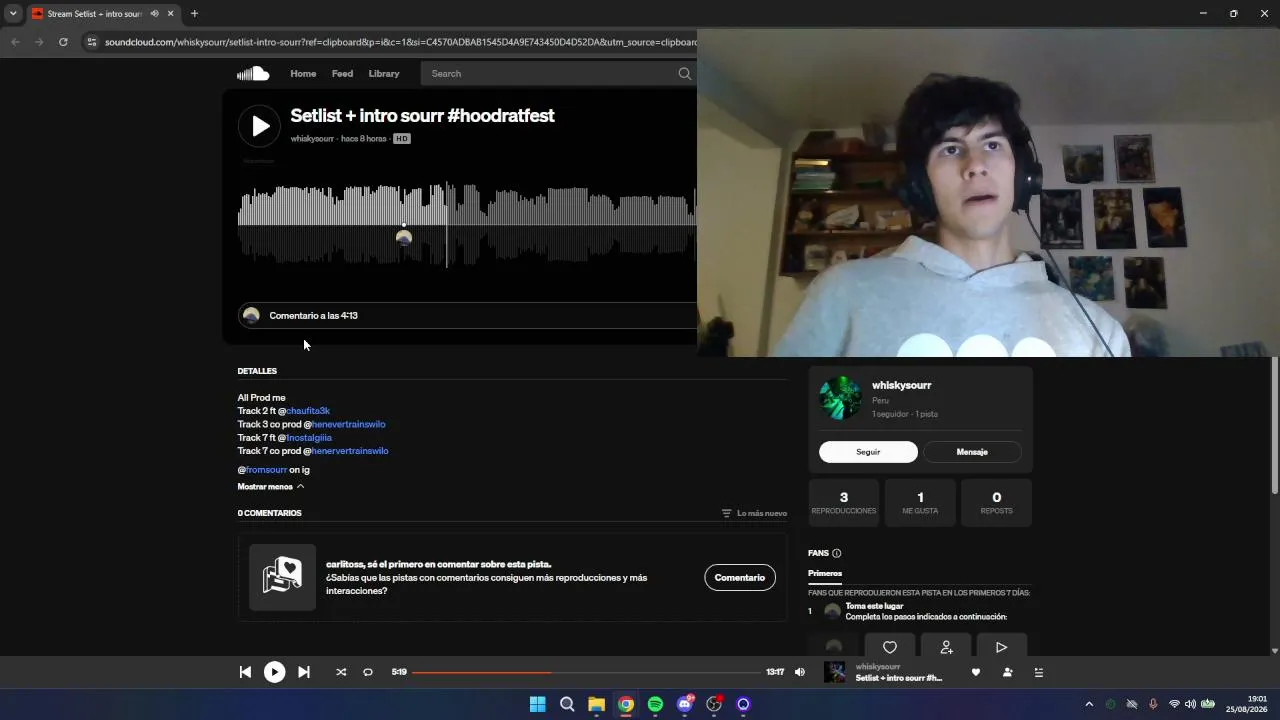The width and height of the screenshot is (1280, 720).
Task: Click the Comentario button
Action: click(740, 577)
